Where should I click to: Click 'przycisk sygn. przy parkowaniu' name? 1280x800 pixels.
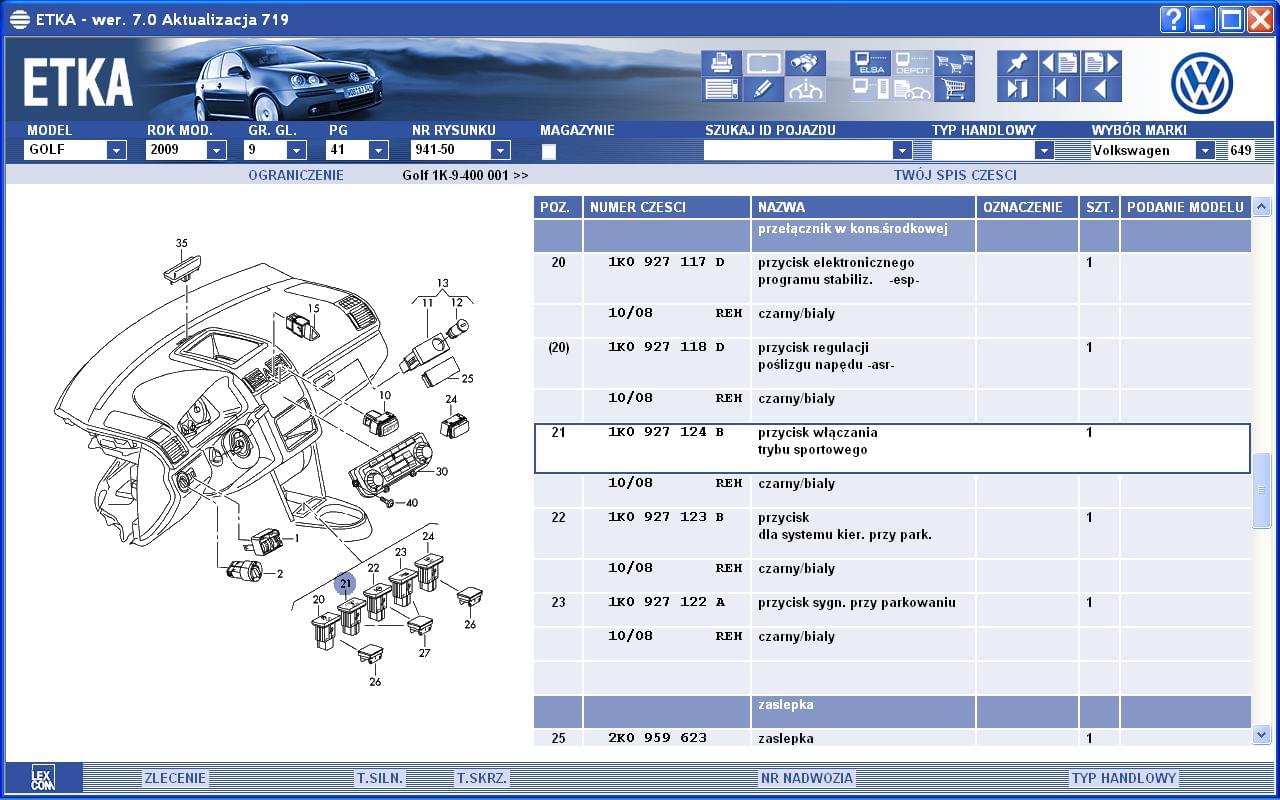[857, 602]
